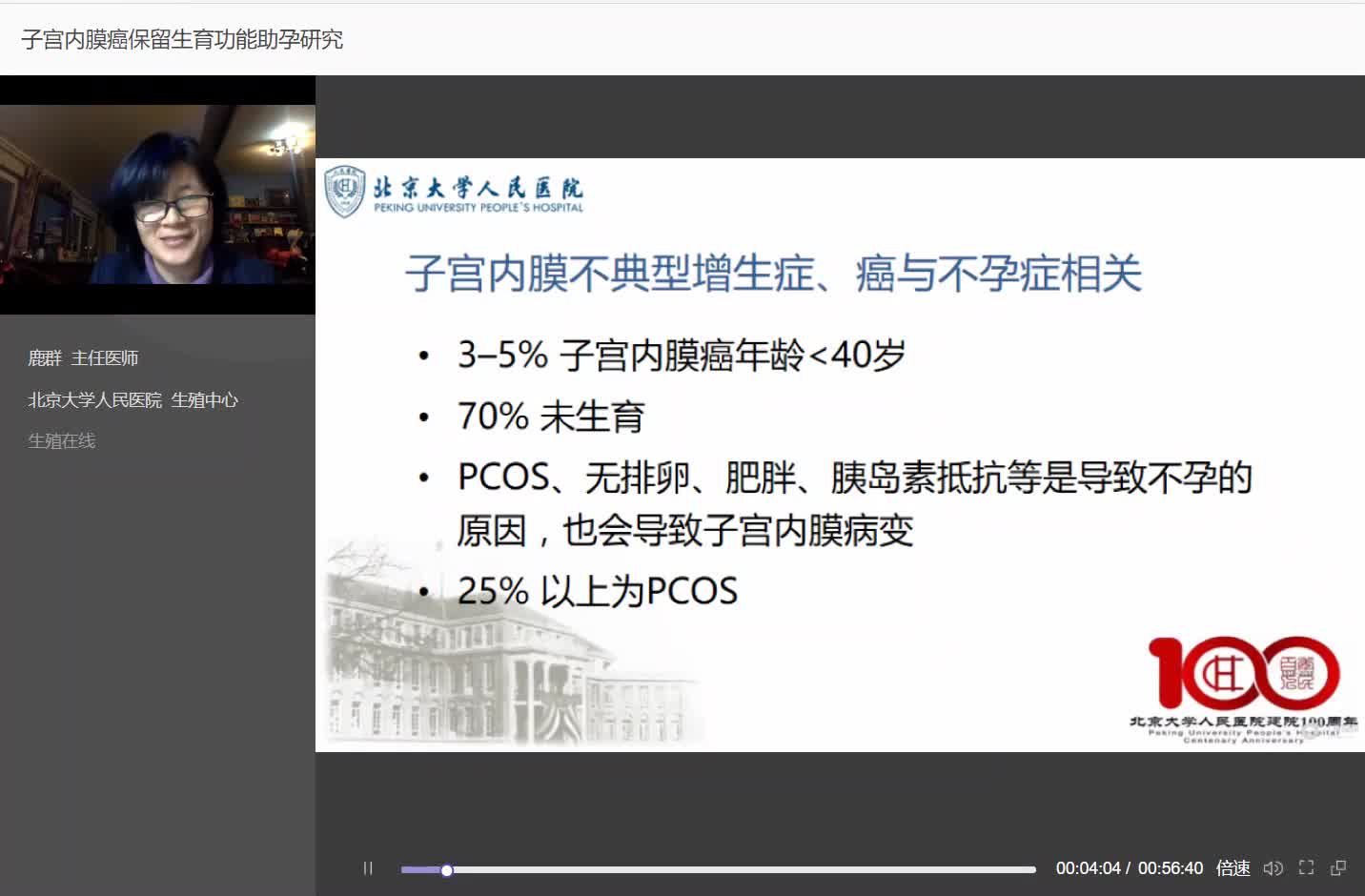Click the video title 子宫内膜癌保留生育功能助孕研究
Viewport: 1365px width, 896px height.
pyautogui.click(x=182, y=39)
